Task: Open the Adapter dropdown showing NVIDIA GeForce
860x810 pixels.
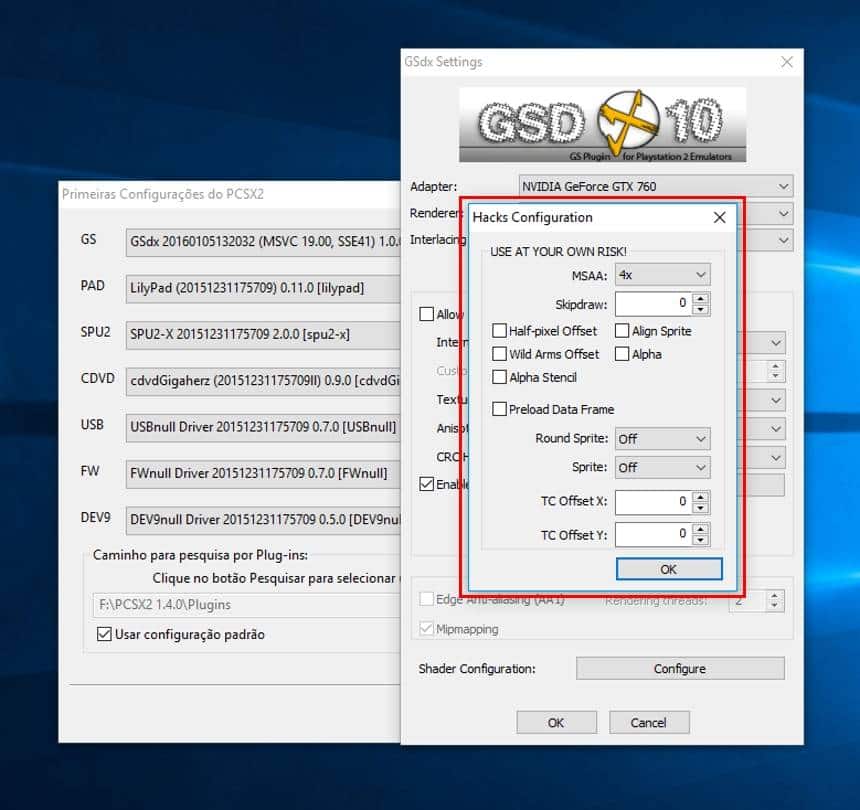Action: (655, 186)
